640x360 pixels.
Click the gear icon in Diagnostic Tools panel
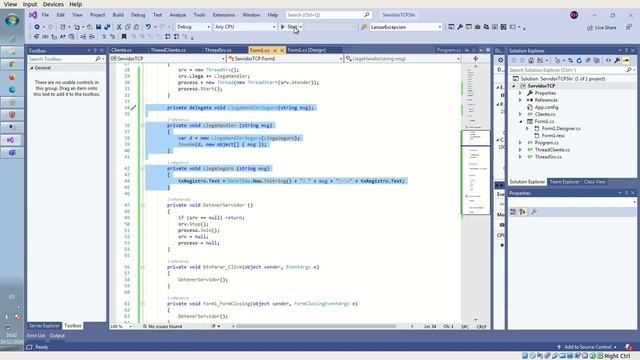(500, 60)
